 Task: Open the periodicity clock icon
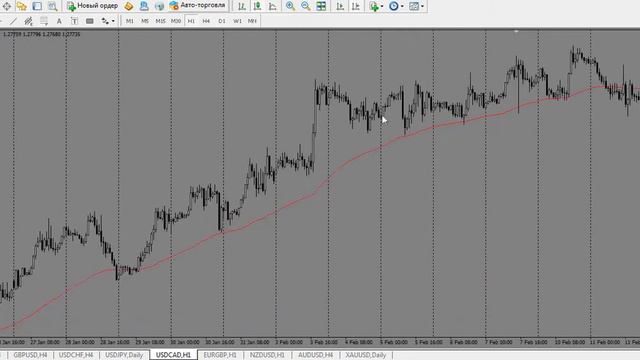click(x=393, y=6)
